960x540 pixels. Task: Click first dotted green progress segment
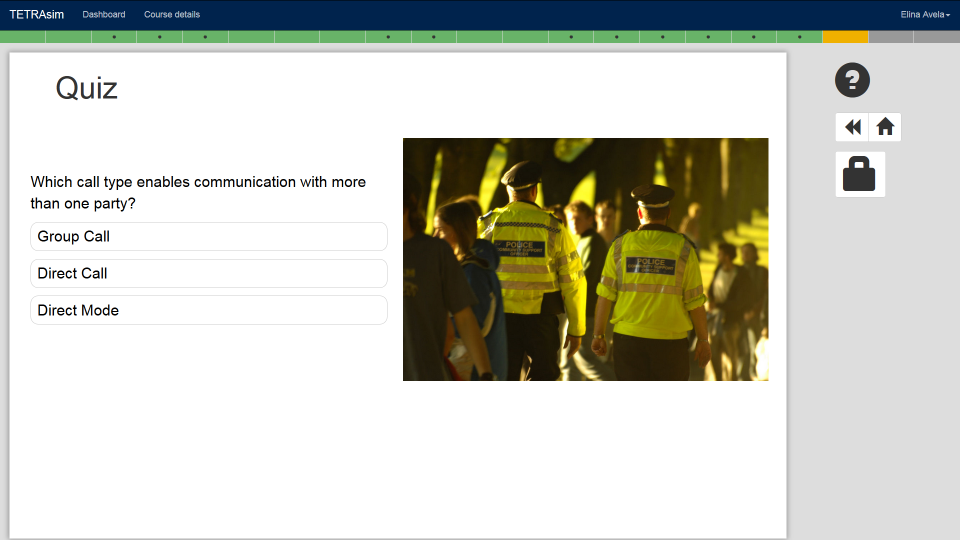click(x=114, y=37)
